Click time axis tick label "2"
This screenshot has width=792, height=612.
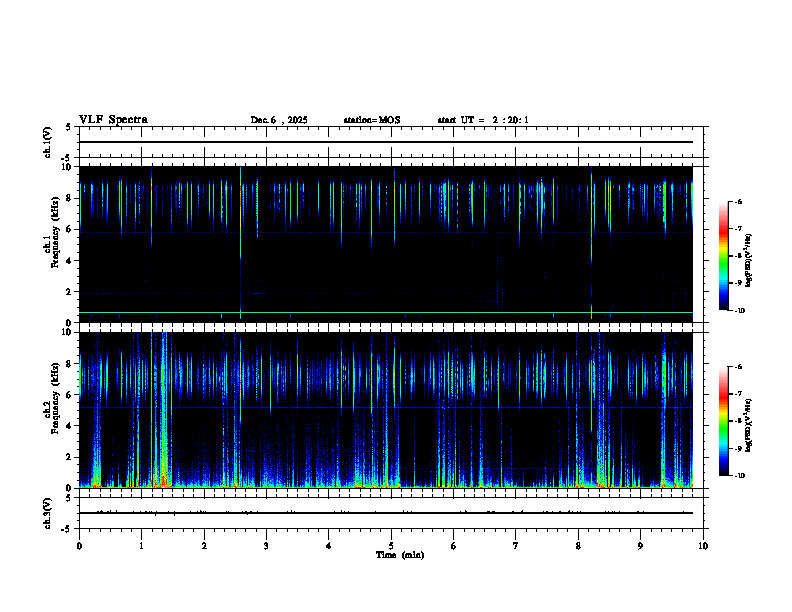click(x=204, y=546)
